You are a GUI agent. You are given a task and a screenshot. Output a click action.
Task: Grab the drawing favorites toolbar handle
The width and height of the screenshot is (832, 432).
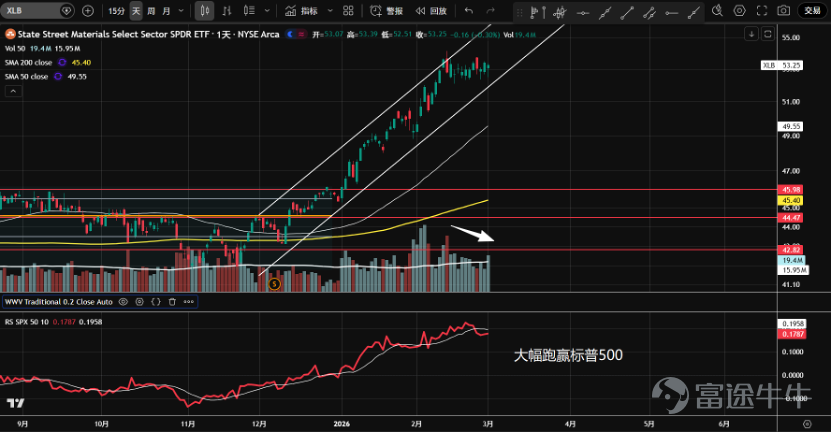click(x=520, y=12)
